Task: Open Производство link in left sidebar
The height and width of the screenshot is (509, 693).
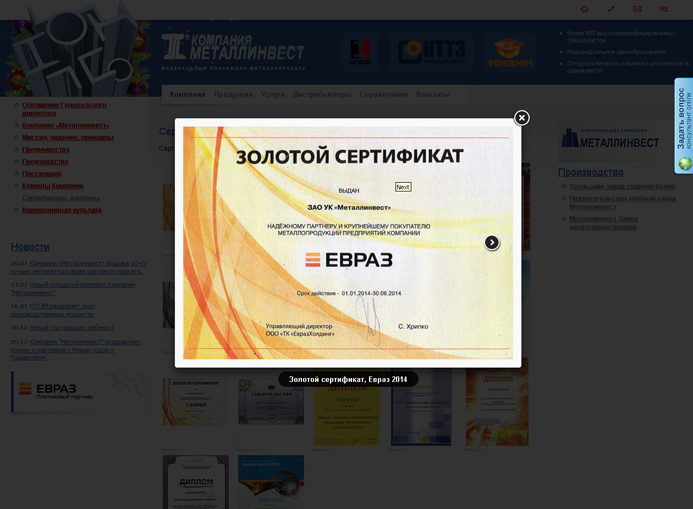Action: pyautogui.click(x=45, y=162)
